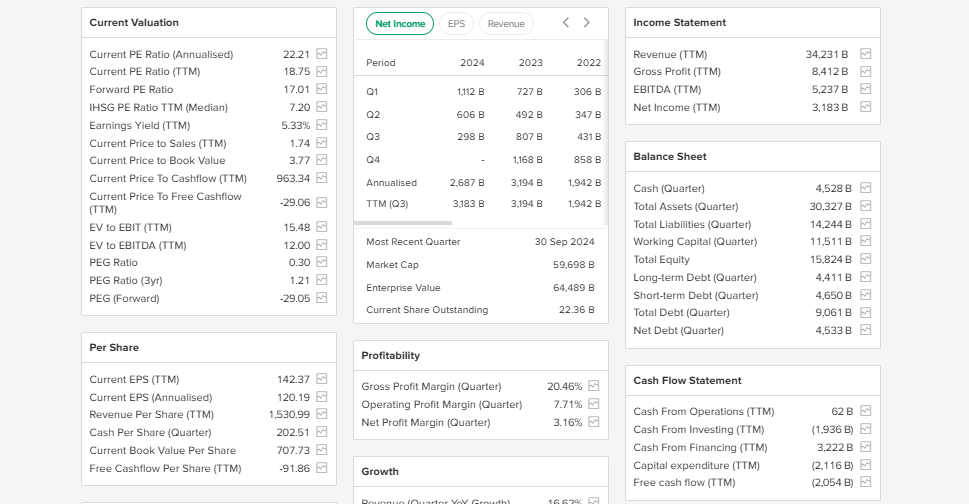Click the left chevron to see previous periods

coord(566,23)
